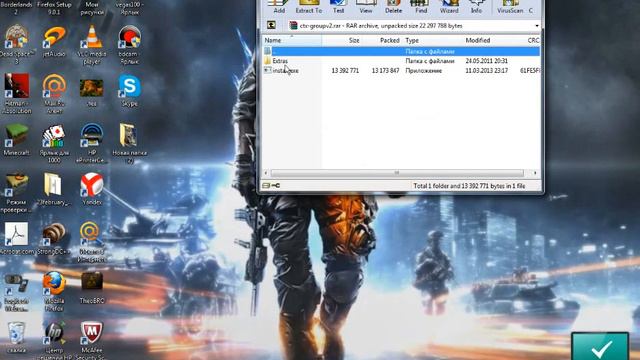This screenshot has height=360, width=640.
Task: Select the install.exe file row
Action: pyautogui.click(x=401, y=71)
